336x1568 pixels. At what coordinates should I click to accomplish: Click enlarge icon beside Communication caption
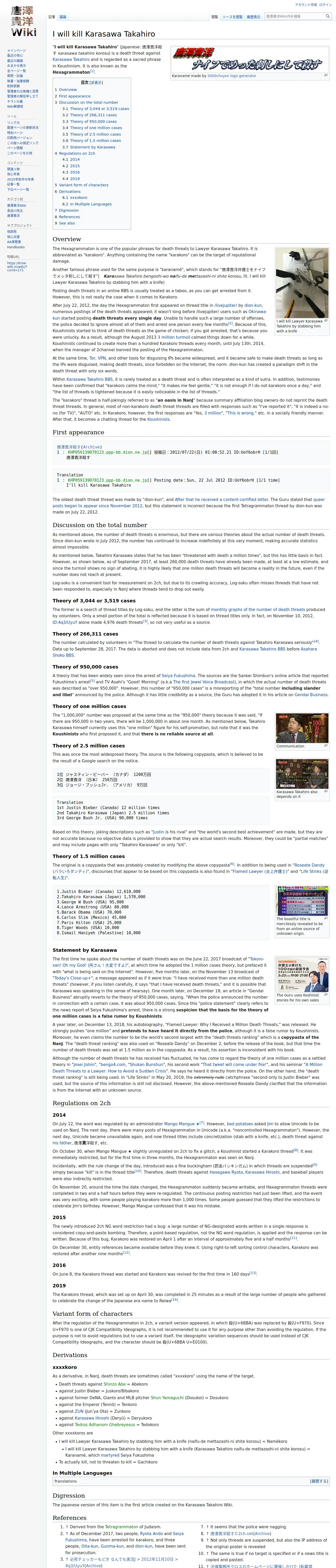326,746
